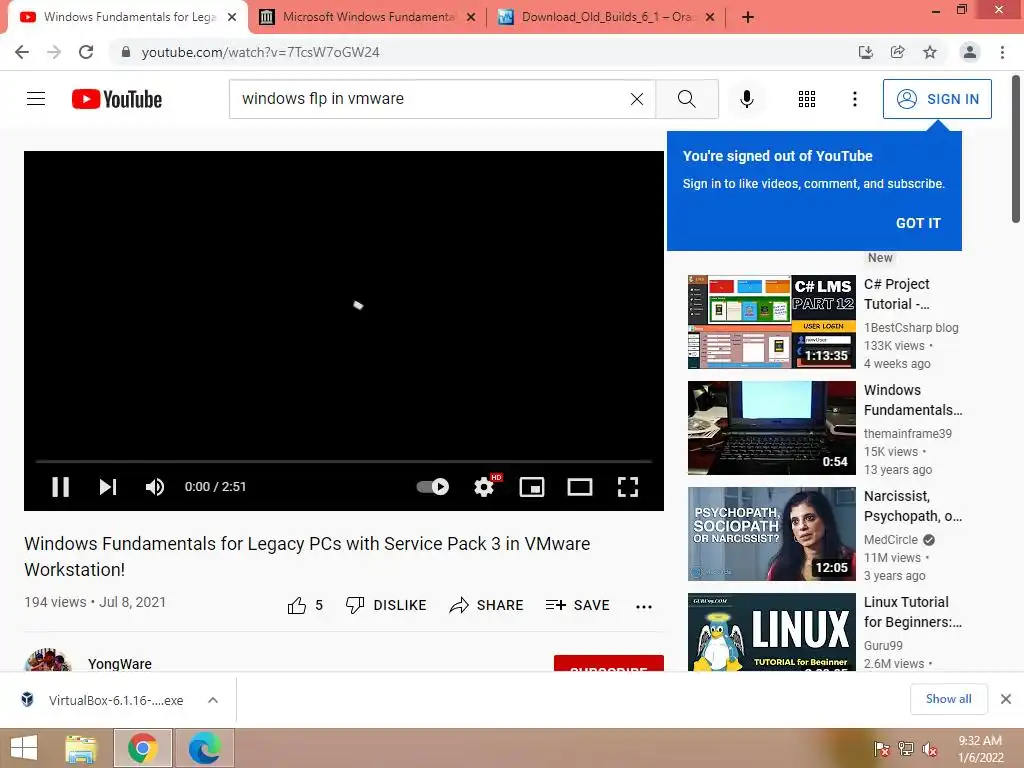1024x768 pixels.
Task: Mute the video volume
Action: [155, 487]
